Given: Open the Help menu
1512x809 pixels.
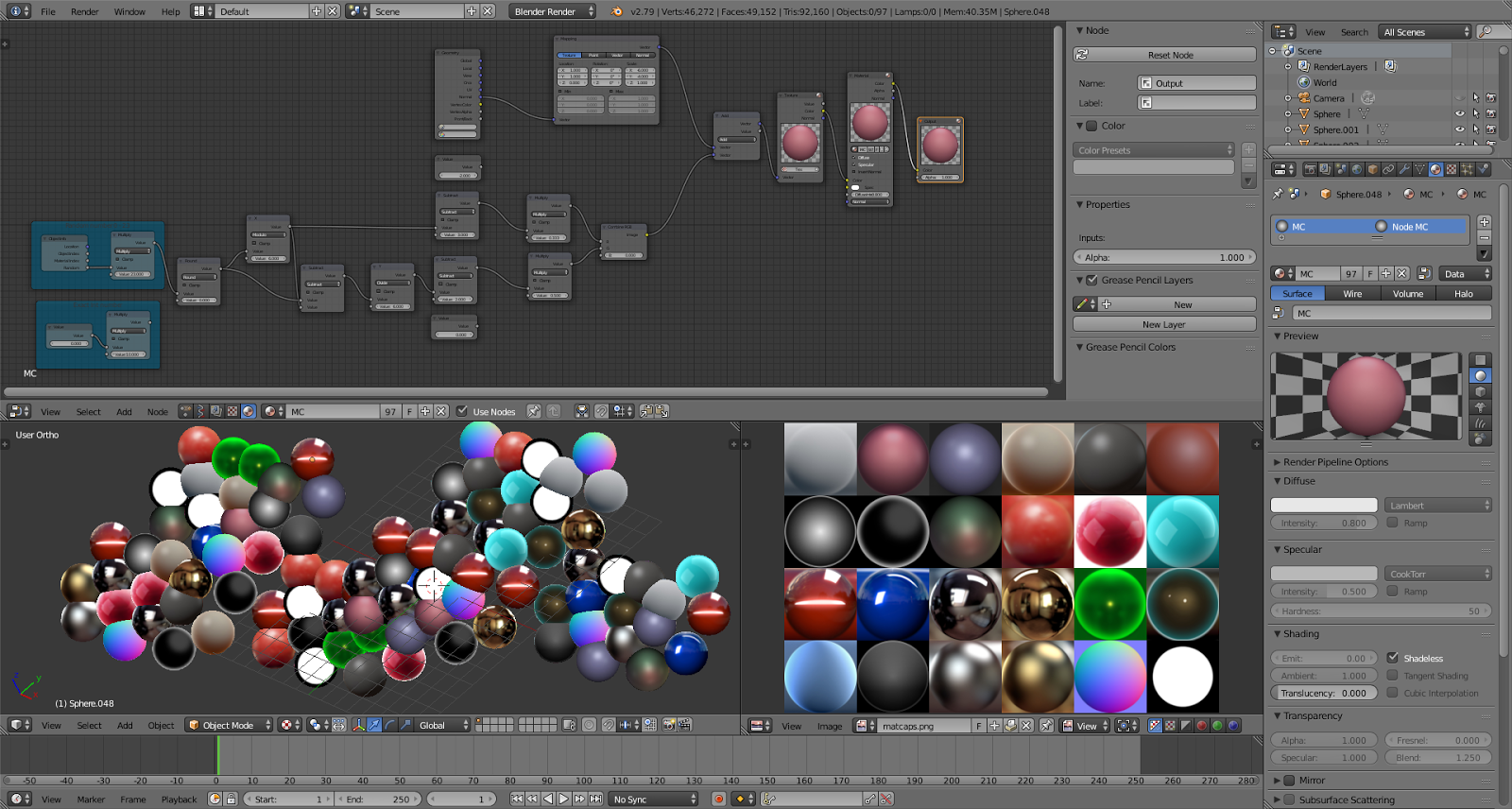Looking at the screenshot, I should click(x=170, y=11).
